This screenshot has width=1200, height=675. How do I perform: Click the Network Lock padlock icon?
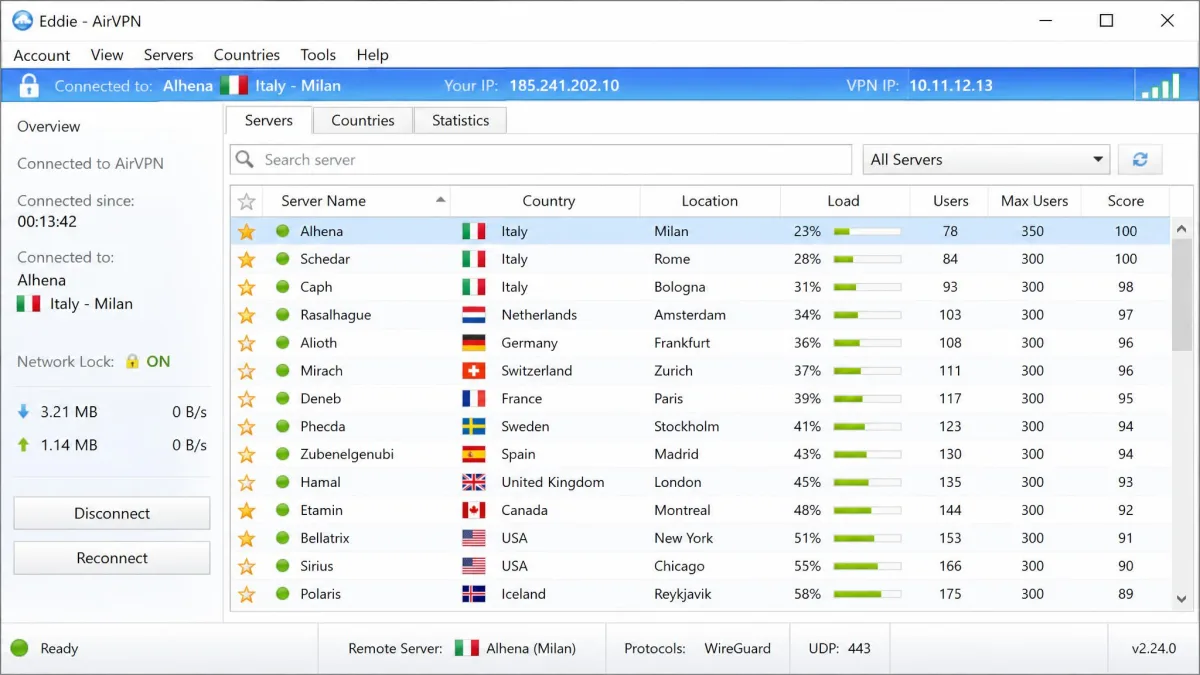132,361
